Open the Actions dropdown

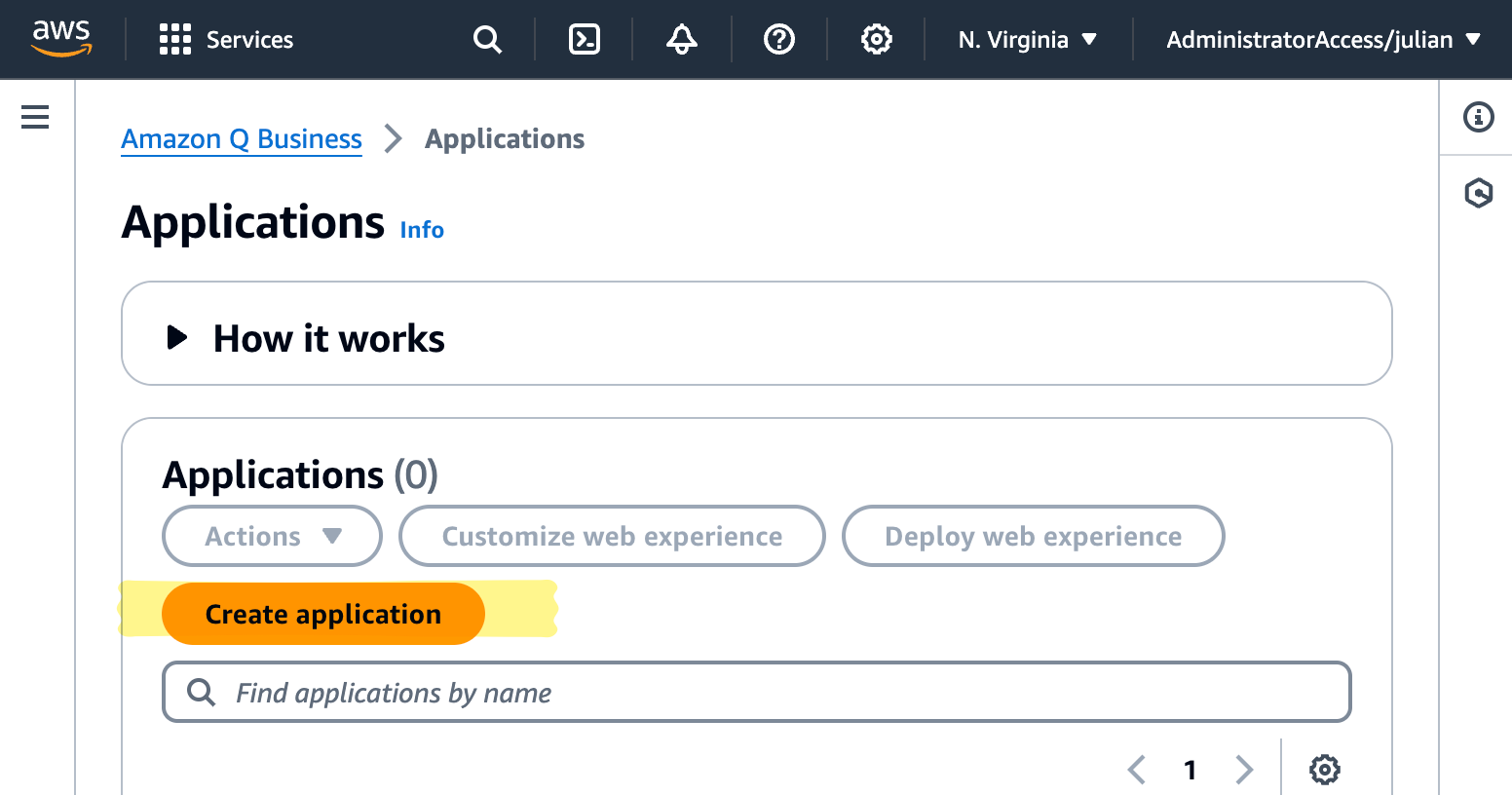(x=272, y=536)
